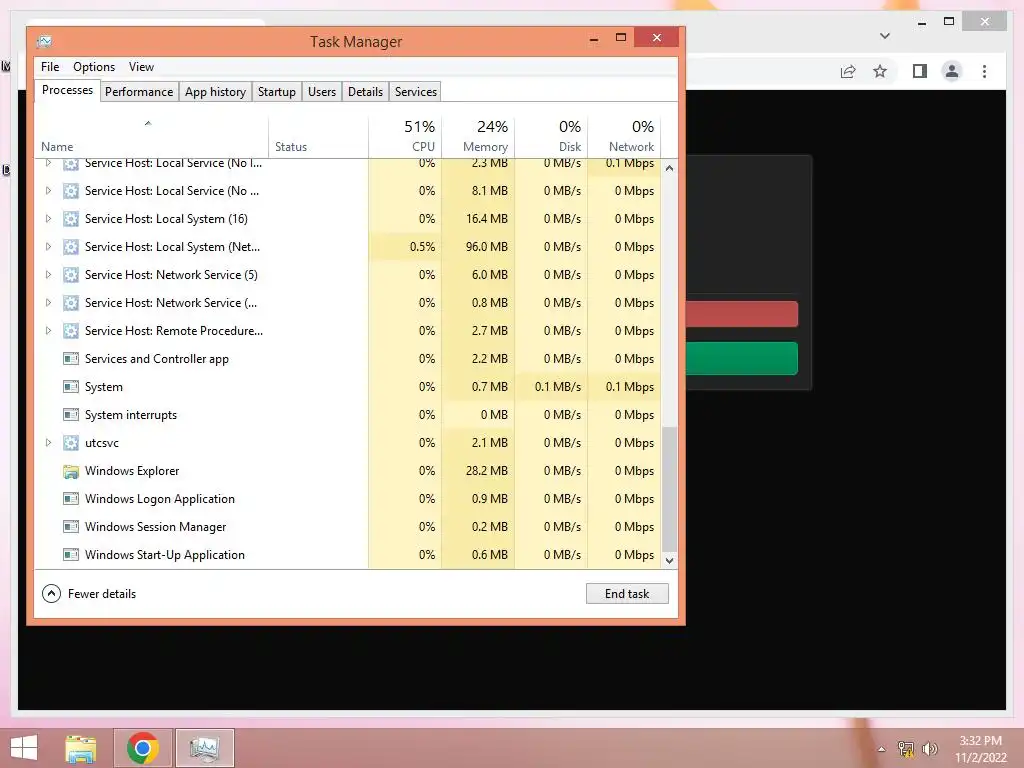1024x768 pixels.
Task: Sort by the CPU column header
Action: coord(406,137)
